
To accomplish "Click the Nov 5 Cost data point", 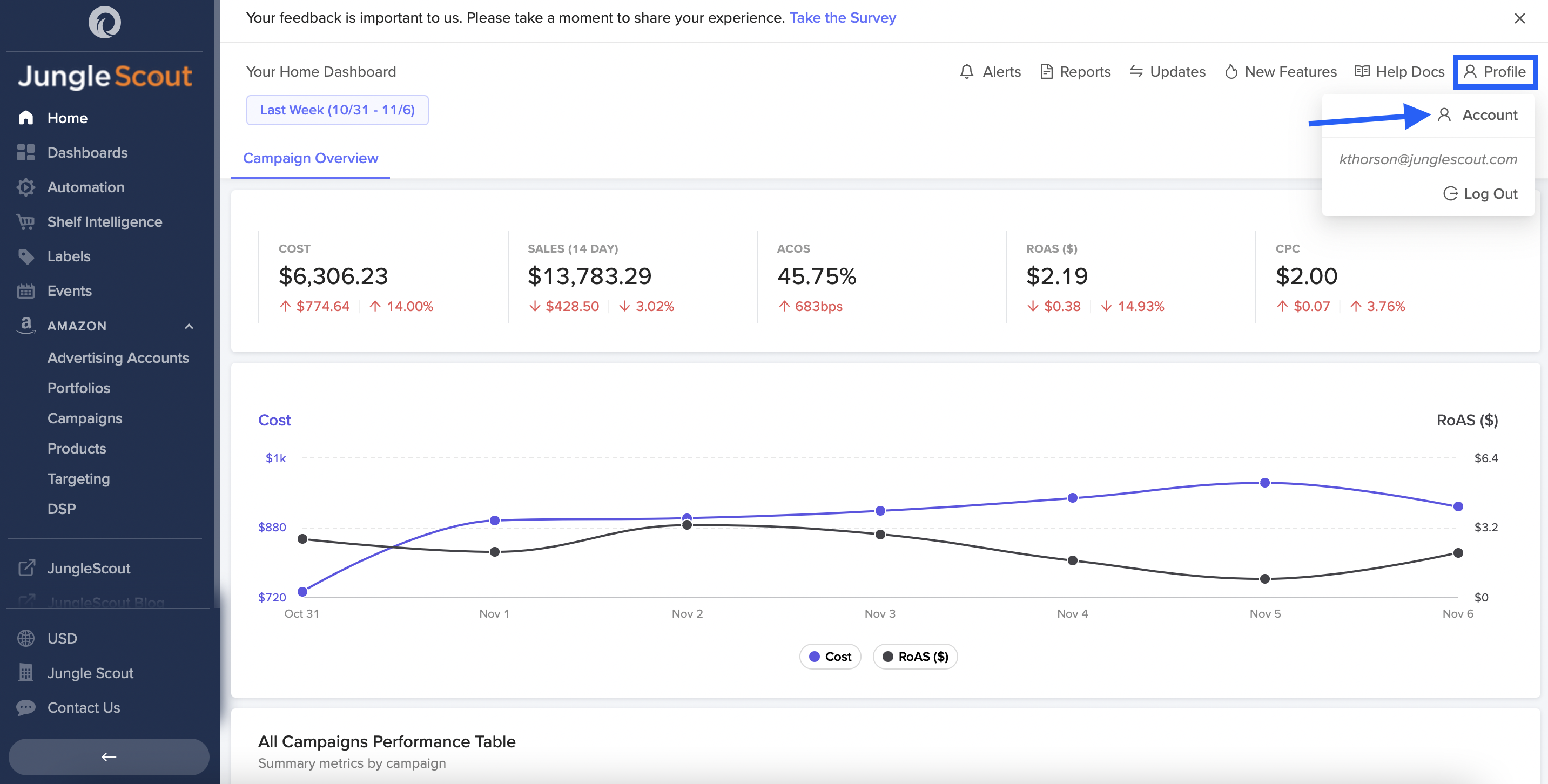I will 1264,482.
